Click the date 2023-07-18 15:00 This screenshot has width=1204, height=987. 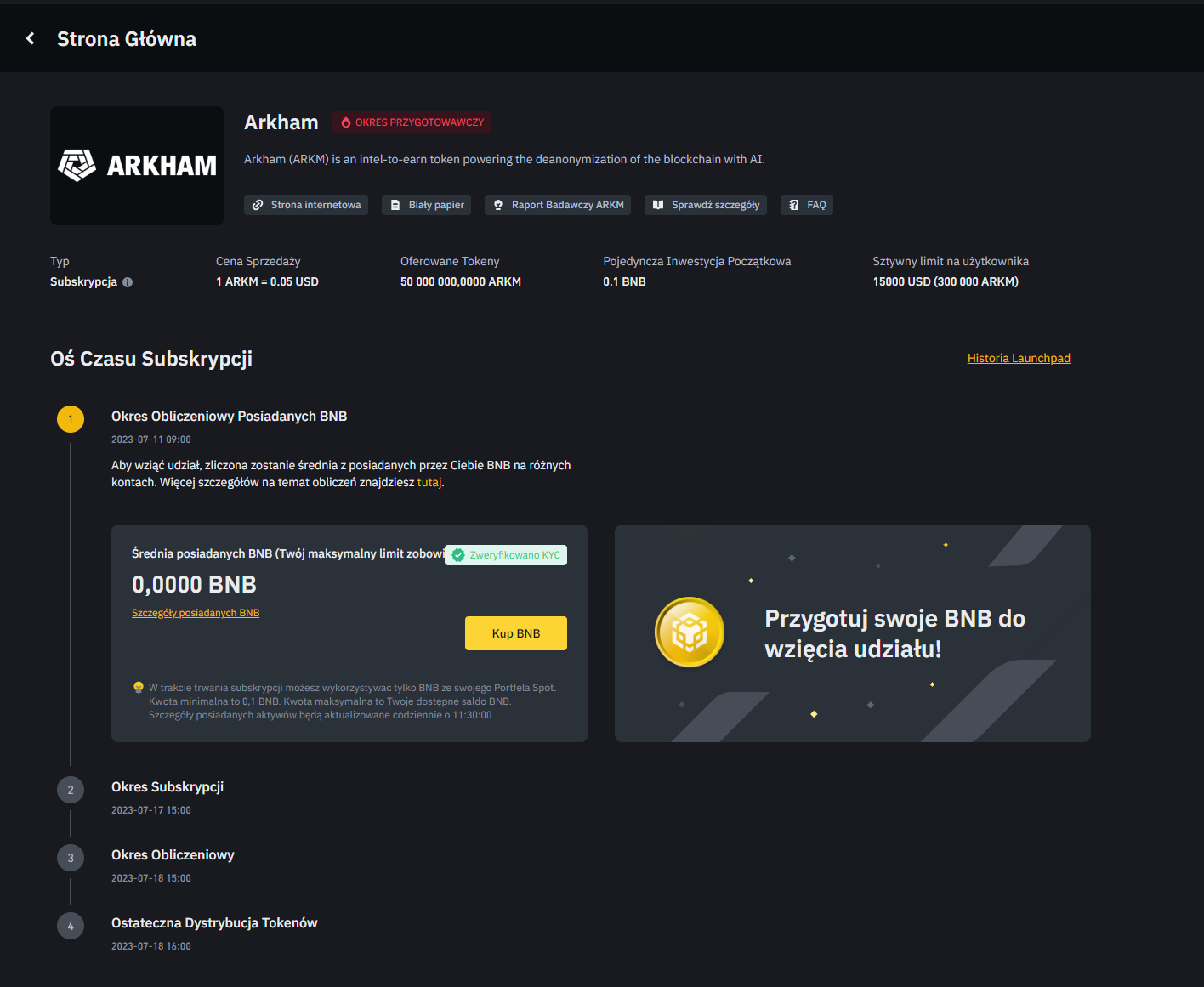pyautogui.click(x=151, y=878)
